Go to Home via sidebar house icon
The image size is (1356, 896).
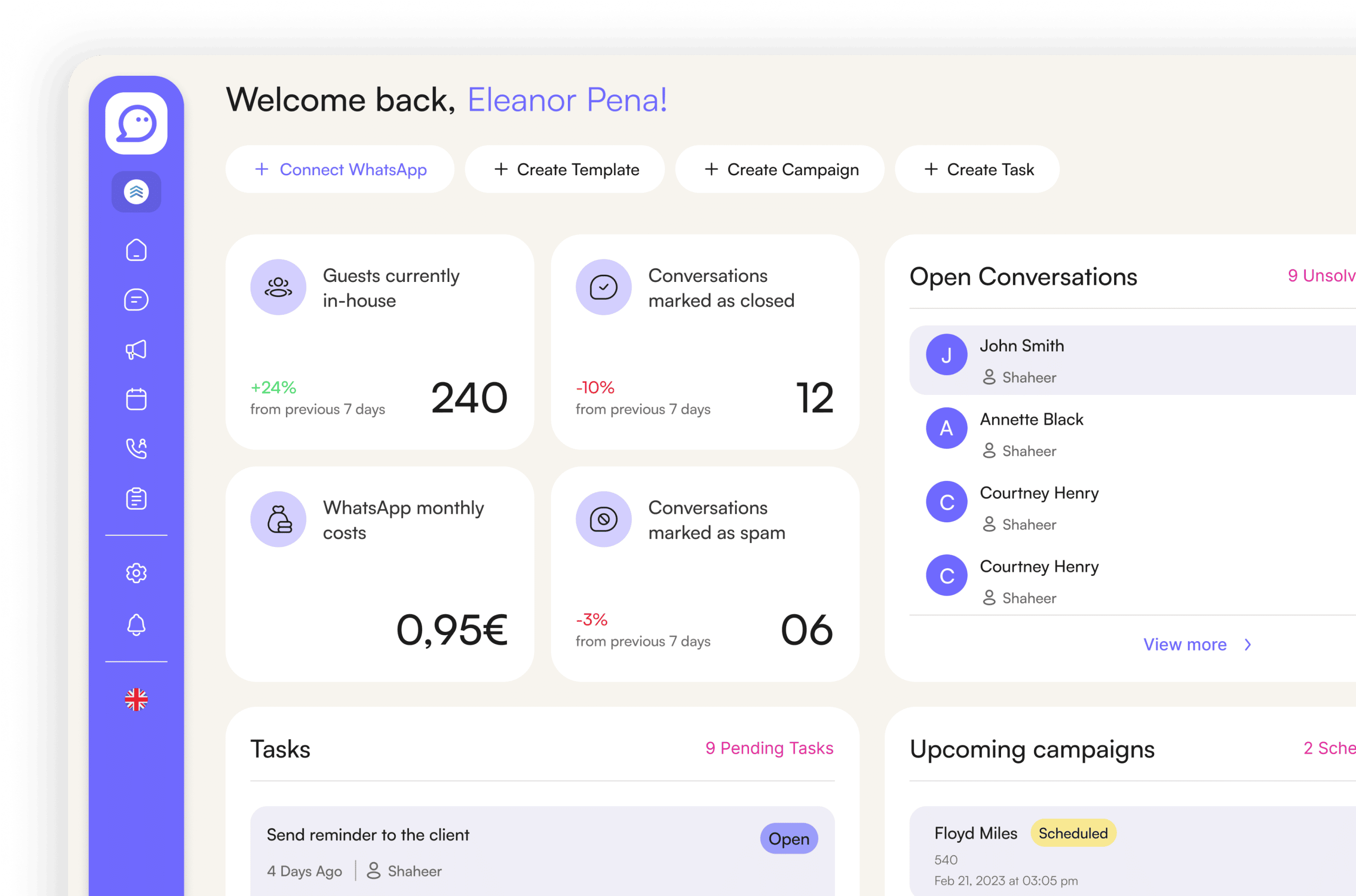pos(136,250)
